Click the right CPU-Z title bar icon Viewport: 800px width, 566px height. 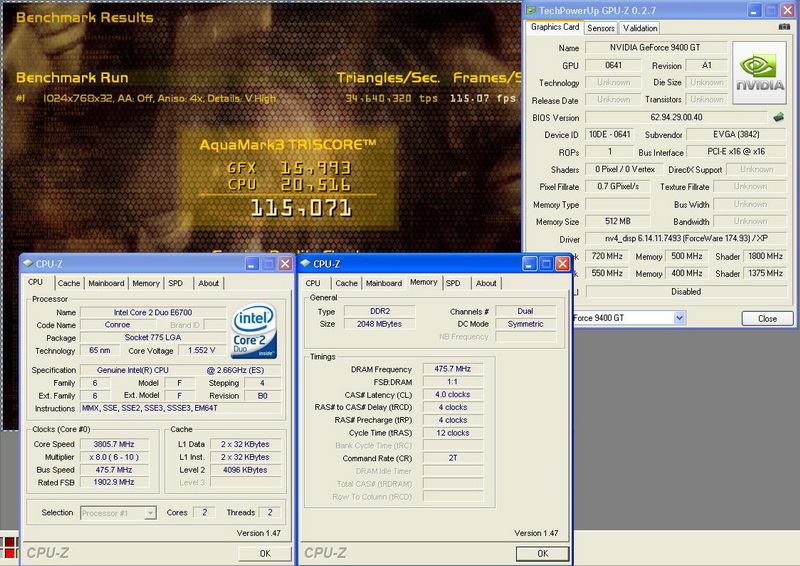pyautogui.click(x=306, y=263)
